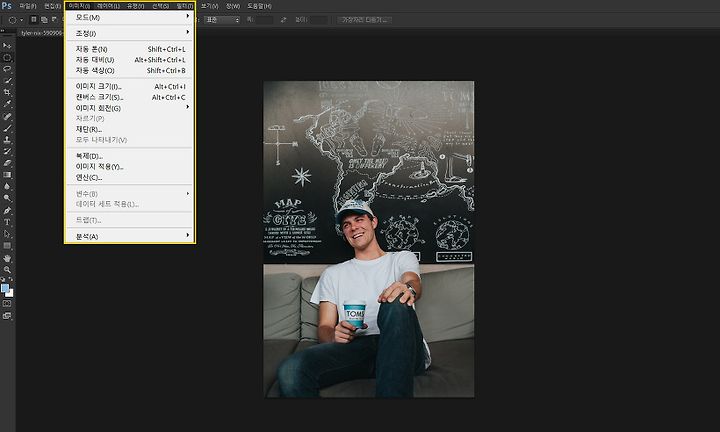Select the Path Selection tool
This screenshot has width=720, height=432.
pos(7,234)
